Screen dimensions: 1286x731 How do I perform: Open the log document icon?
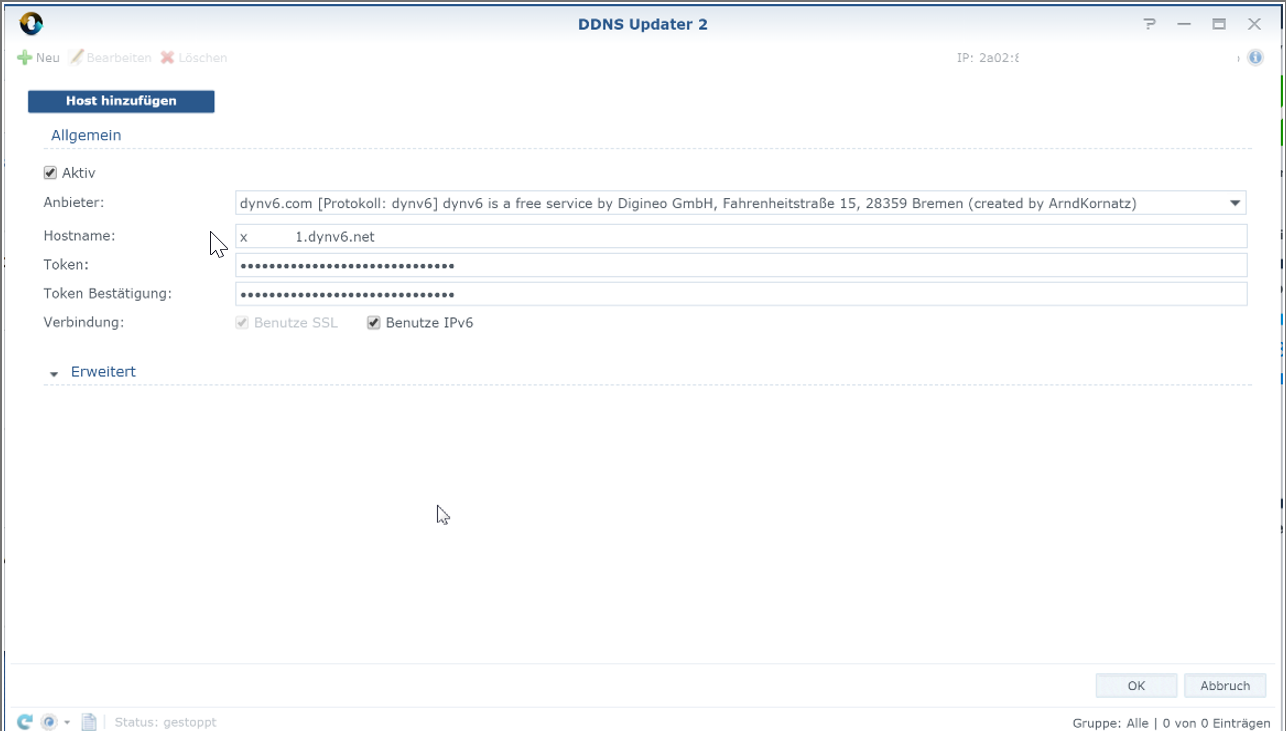point(89,722)
